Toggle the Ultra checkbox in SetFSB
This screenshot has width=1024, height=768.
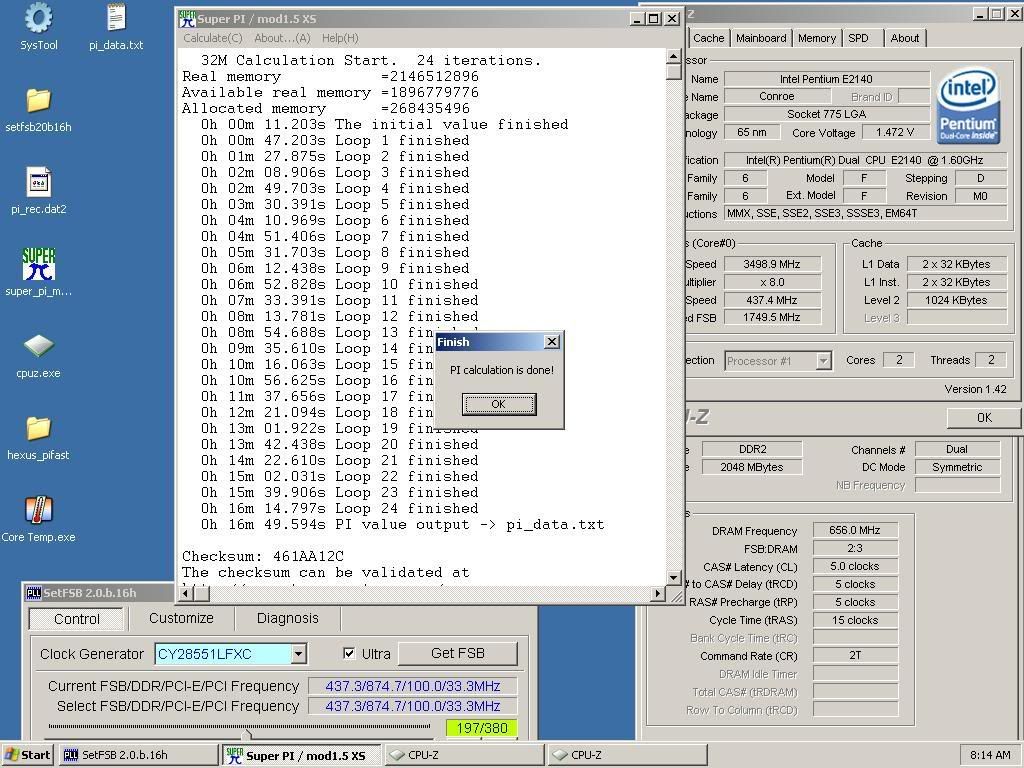pos(349,653)
